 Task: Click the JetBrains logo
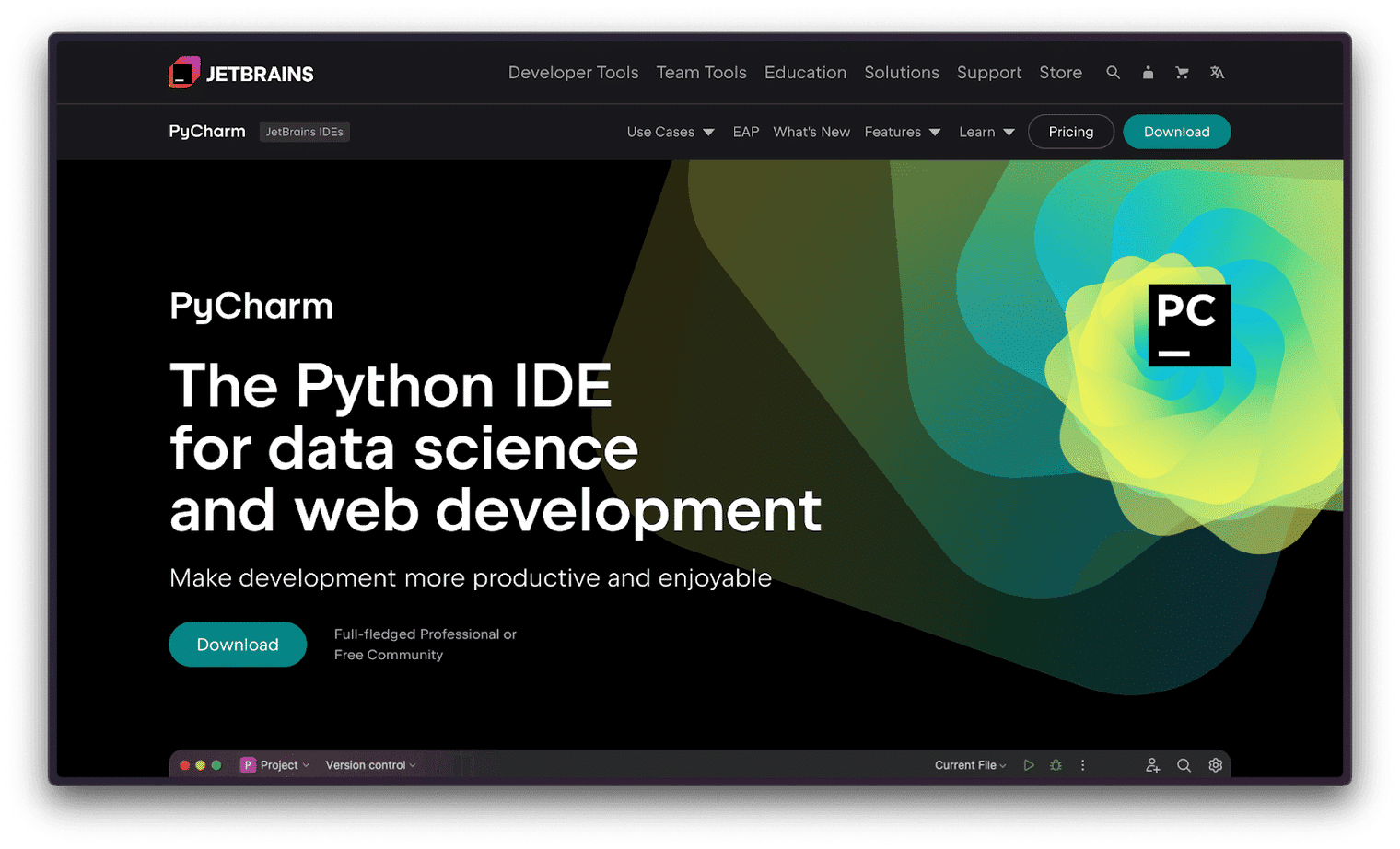coord(241,73)
